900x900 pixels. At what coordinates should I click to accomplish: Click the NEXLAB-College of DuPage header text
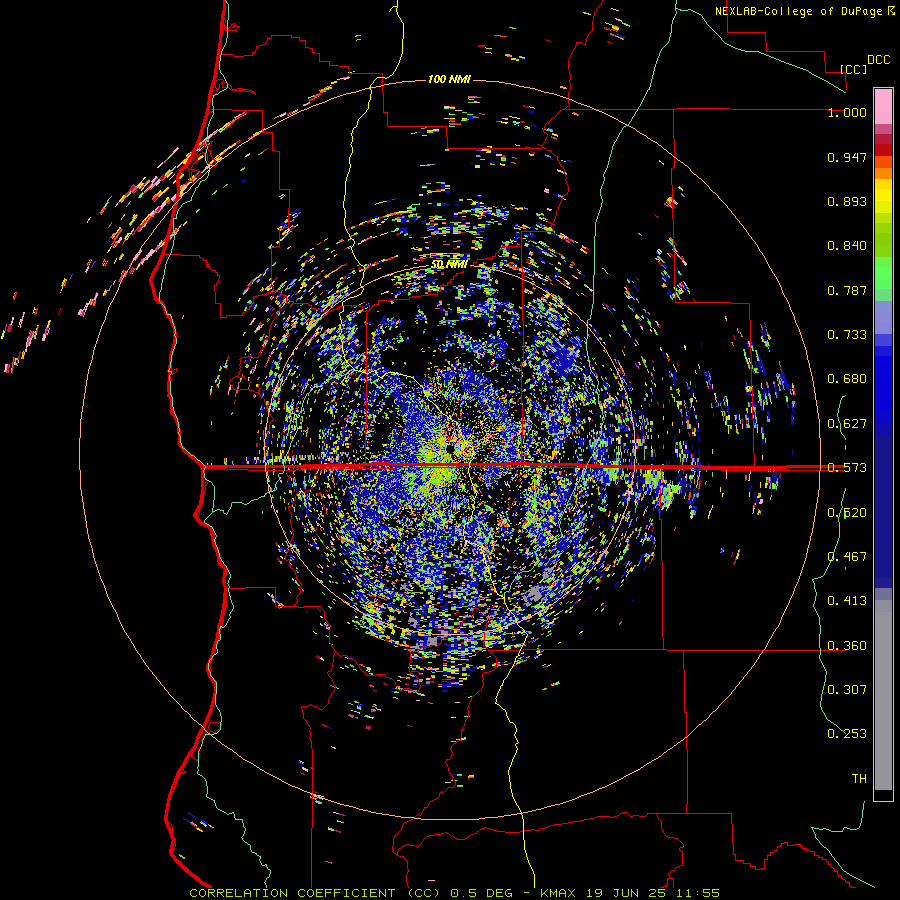pyautogui.click(x=799, y=11)
